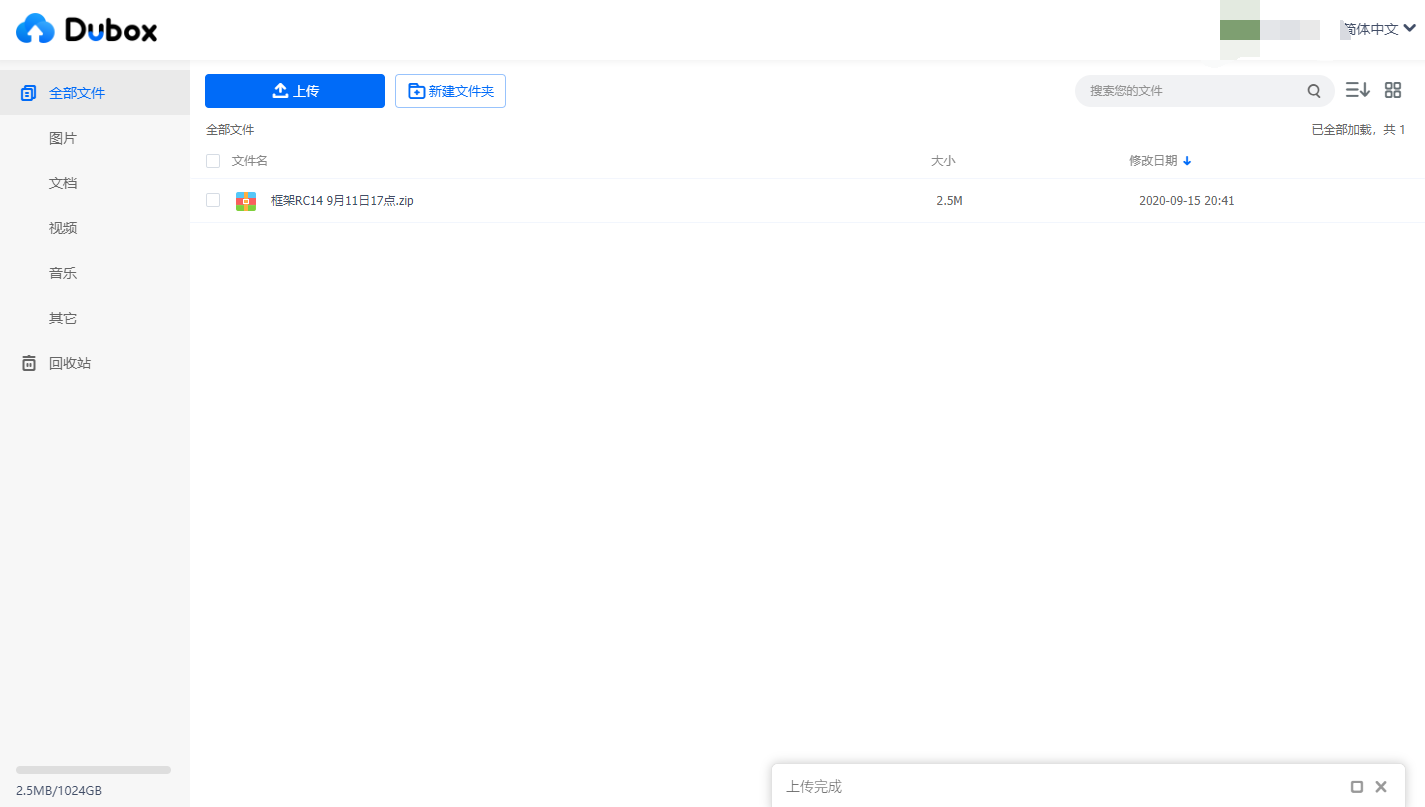The width and height of the screenshot is (1425, 807).
Task: Click the user avatar at top right
Action: pos(1239,29)
